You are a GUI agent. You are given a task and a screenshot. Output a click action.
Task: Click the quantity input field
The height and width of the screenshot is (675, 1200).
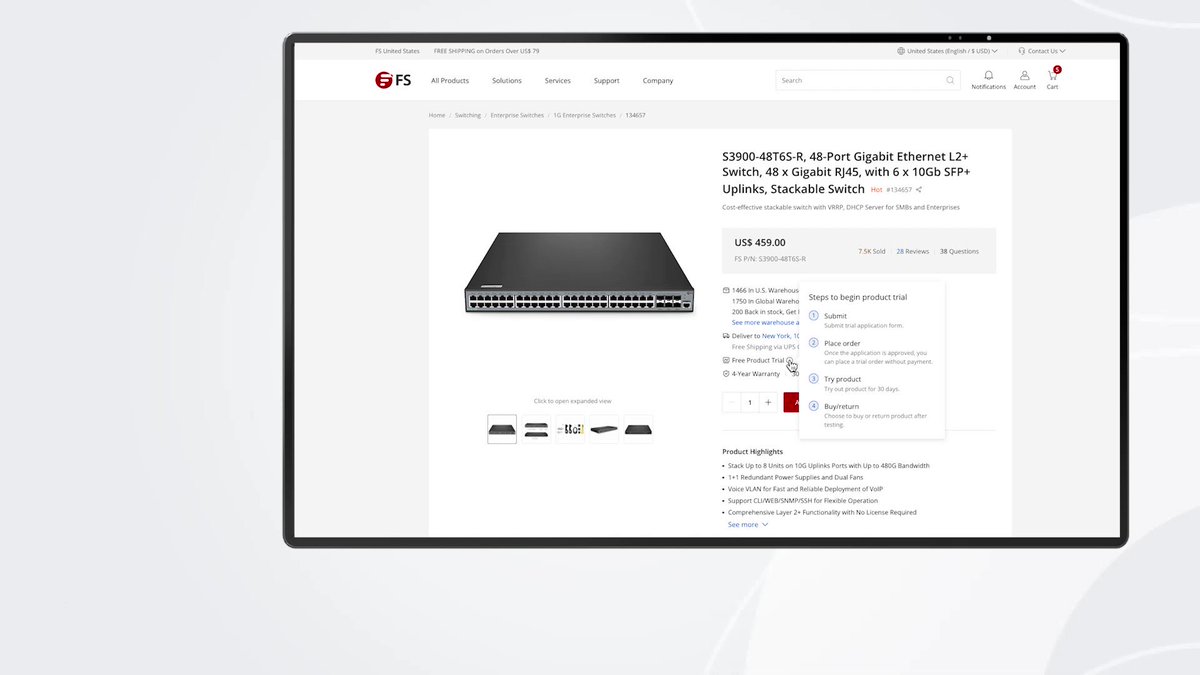(750, 402)
